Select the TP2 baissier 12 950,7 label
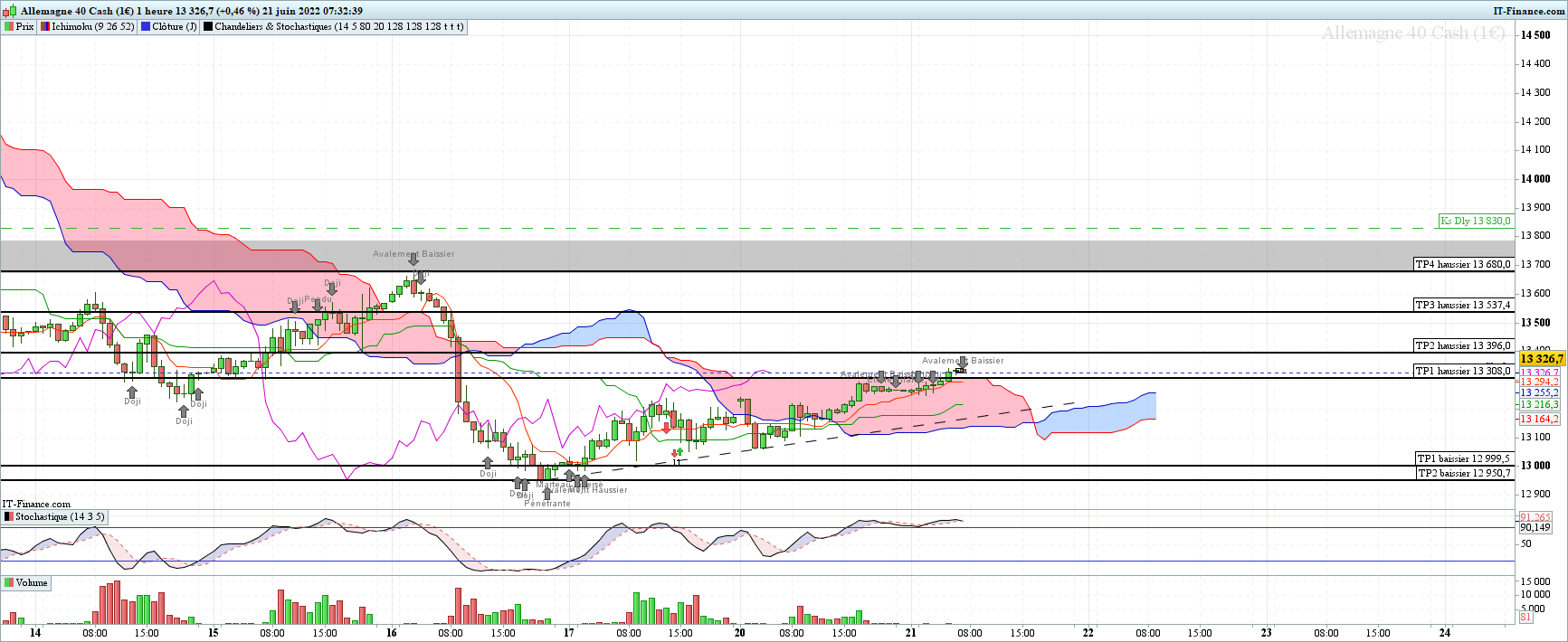This screenshot has height=642, width=1568. point(1465,473)
